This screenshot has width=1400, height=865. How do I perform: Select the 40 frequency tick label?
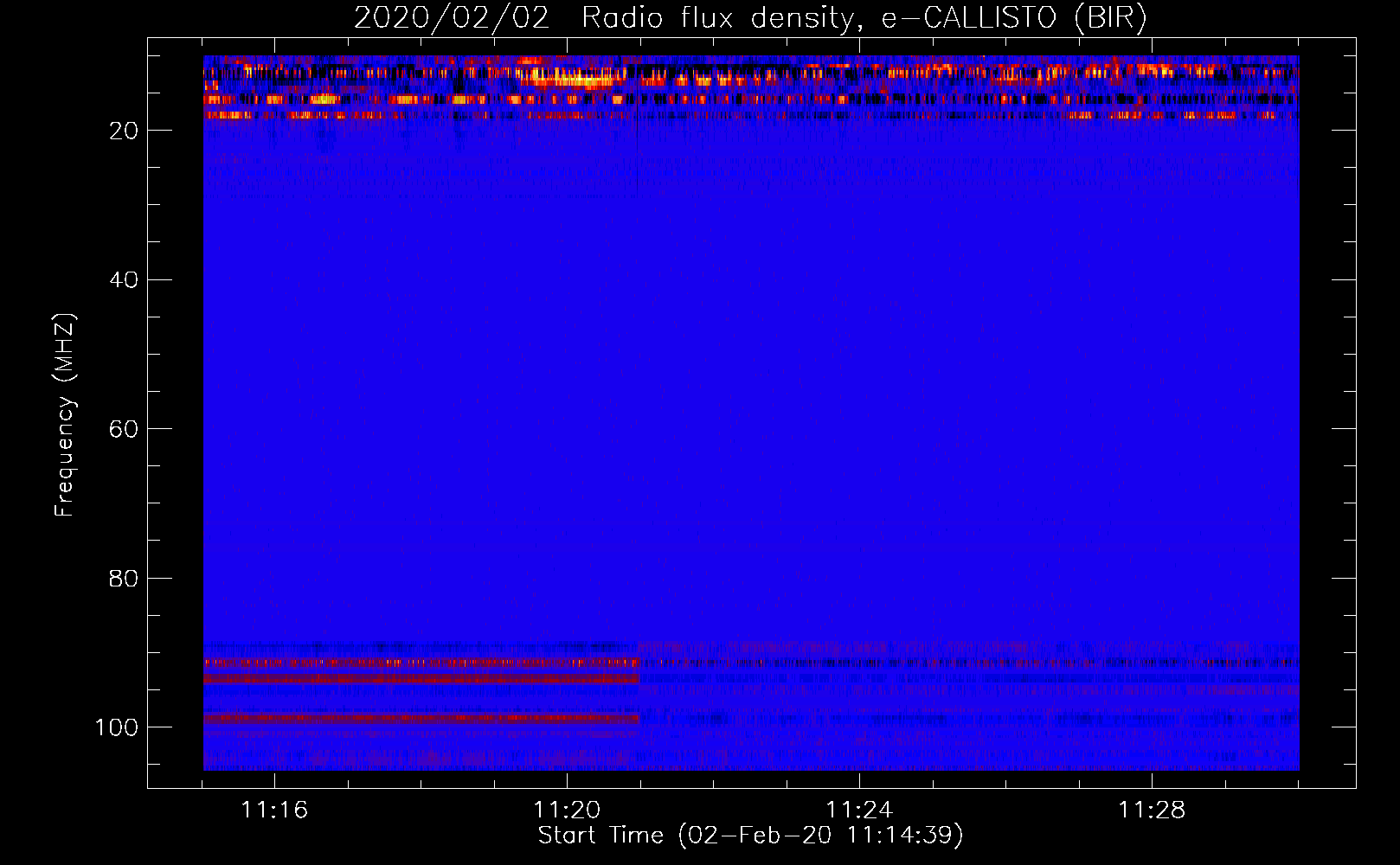[x=124, y=280]
